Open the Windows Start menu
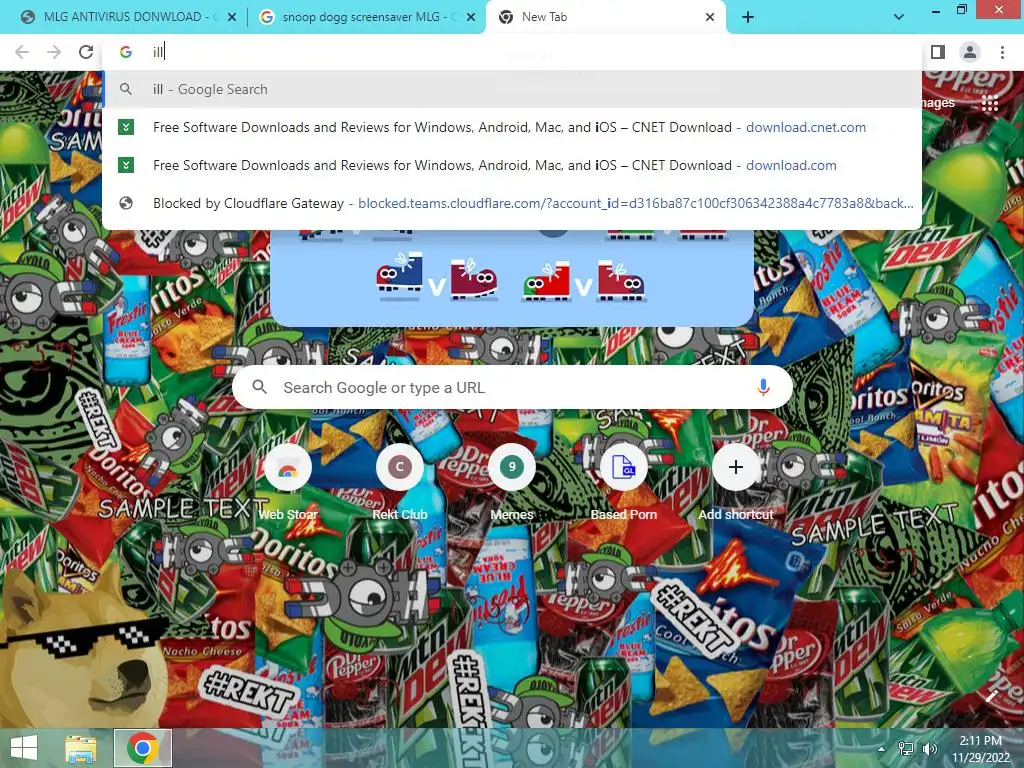The image size is (1024, 768). pyautogui.click(x=24, y=748)
